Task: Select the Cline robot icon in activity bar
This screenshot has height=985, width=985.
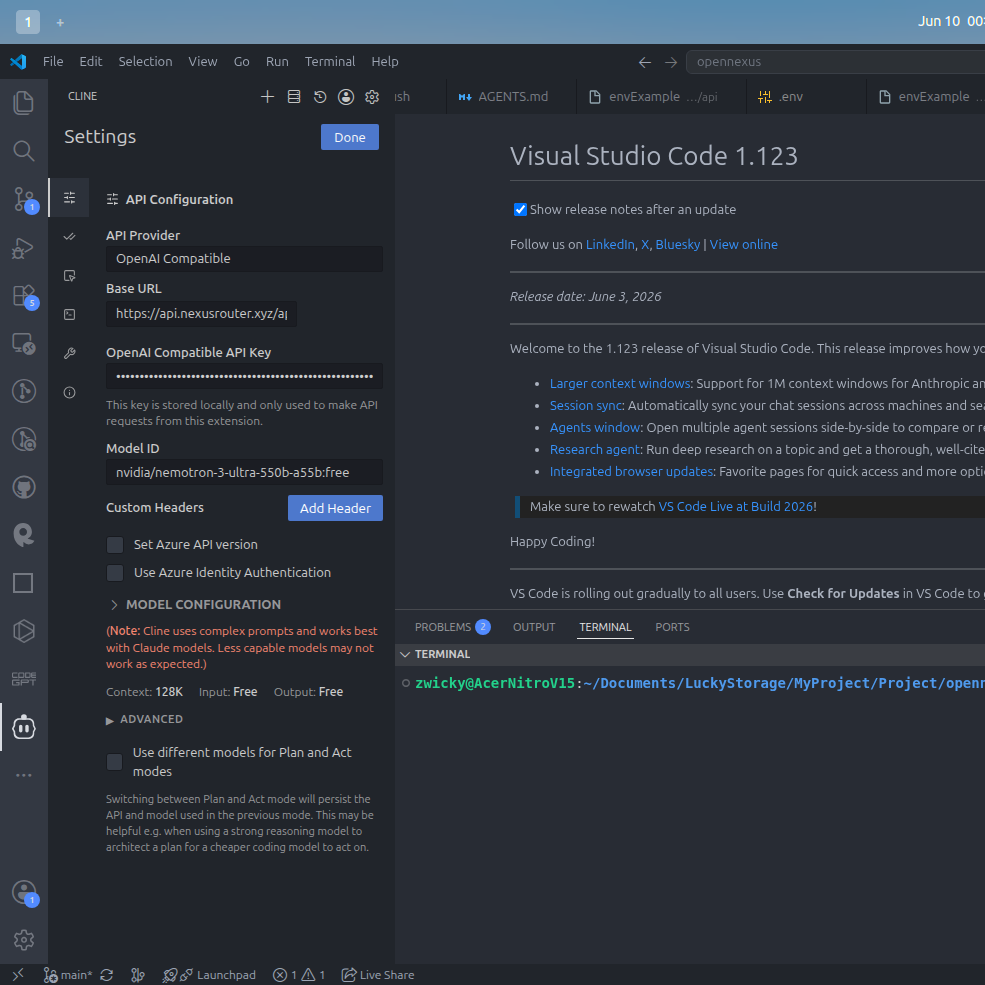Action: click(x=24, y=727)
